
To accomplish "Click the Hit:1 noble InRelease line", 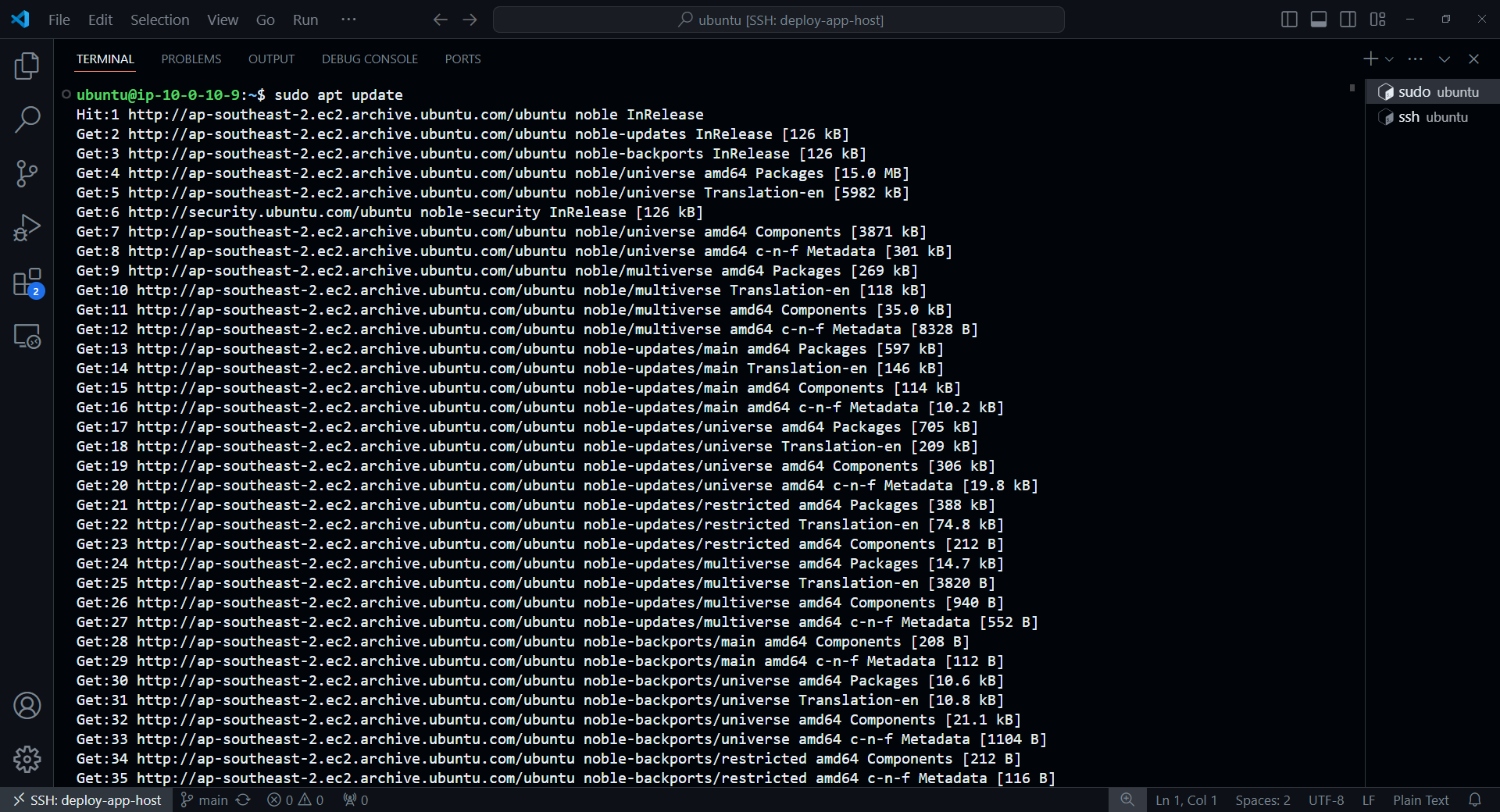I will coord(390,114).
